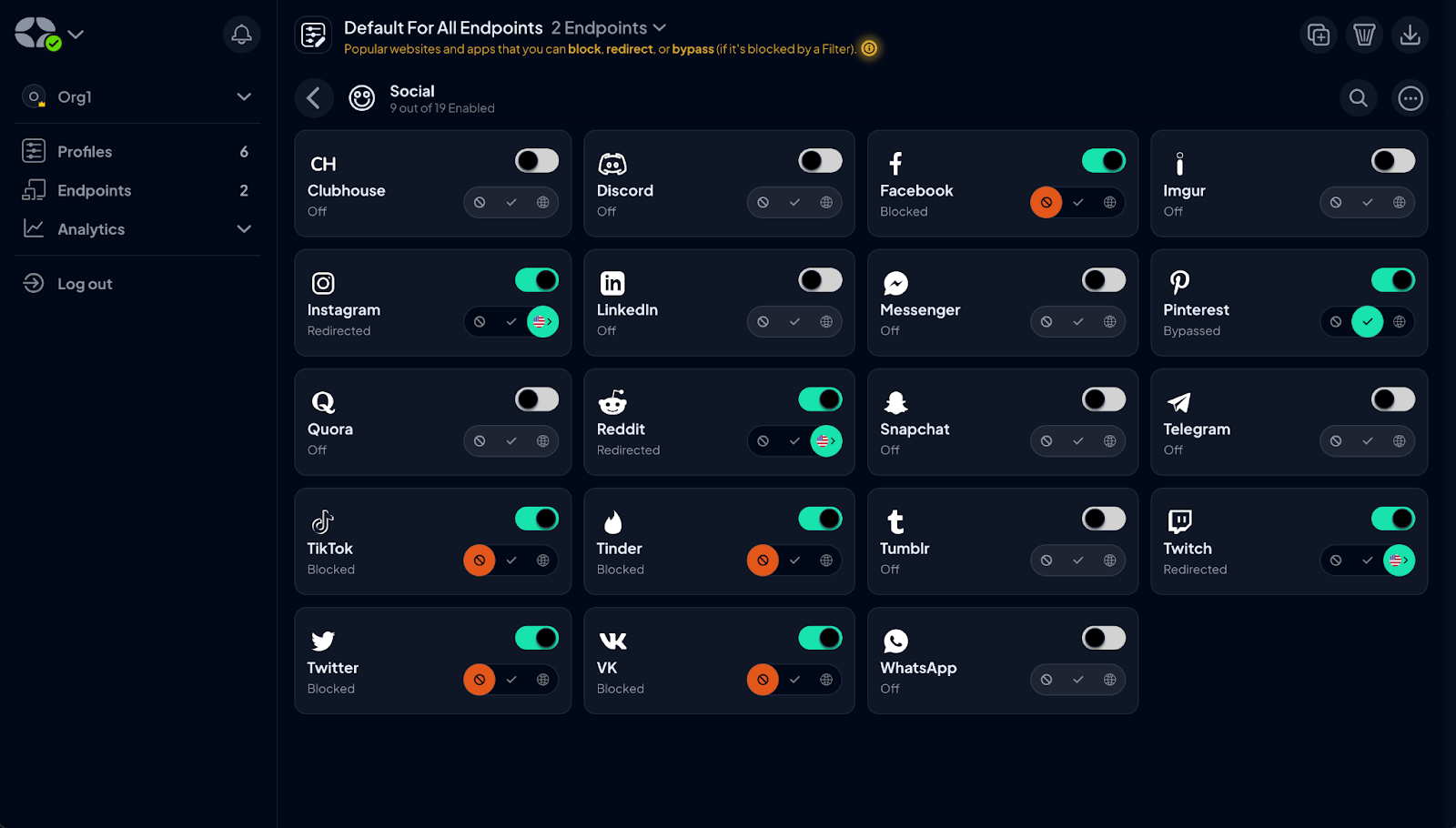Image resolution: width=1456 pixels, height=828 pixels.
Task: Disable the Pinterest toggle
Action: point(1393,280)
